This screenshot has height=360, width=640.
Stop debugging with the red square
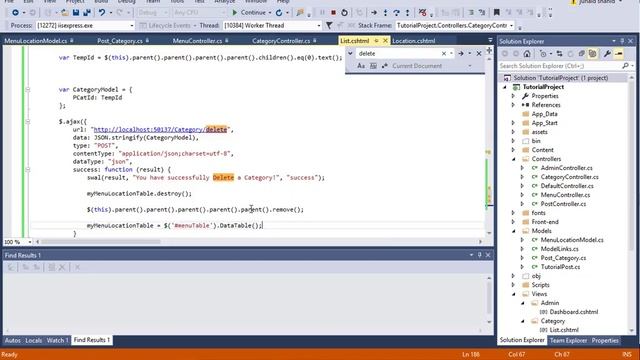[x=333, y=13]
